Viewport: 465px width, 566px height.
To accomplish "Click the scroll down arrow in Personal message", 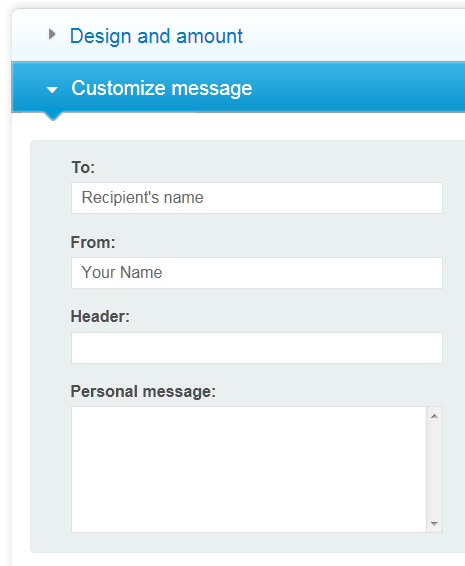I will coord(434,523).
